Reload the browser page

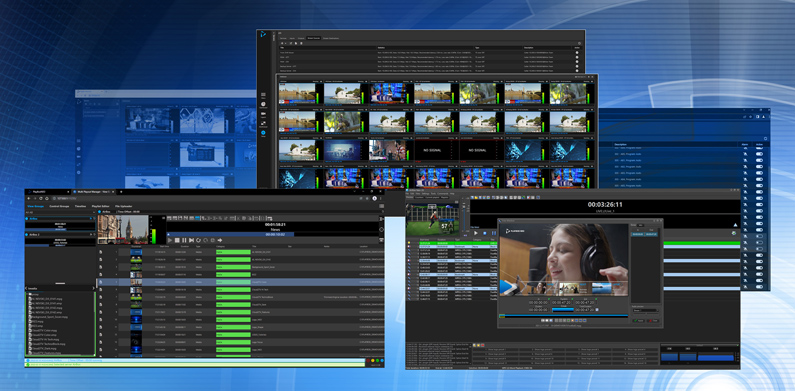[41, 198]
